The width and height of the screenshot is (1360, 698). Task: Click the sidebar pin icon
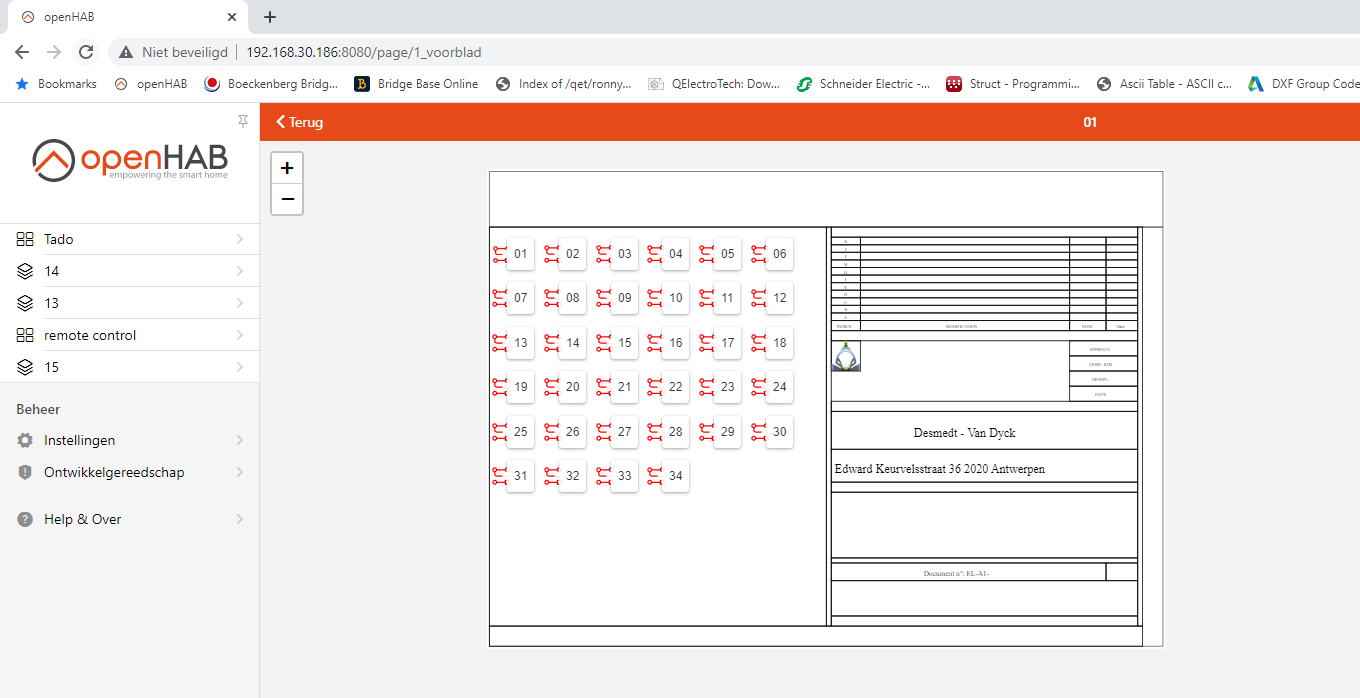point(242,121)
